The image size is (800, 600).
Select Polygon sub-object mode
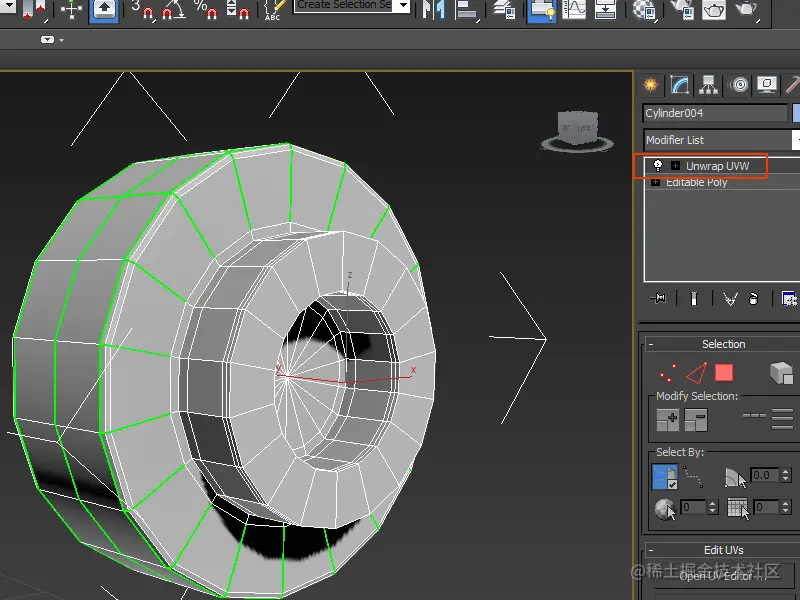(724, 373)
